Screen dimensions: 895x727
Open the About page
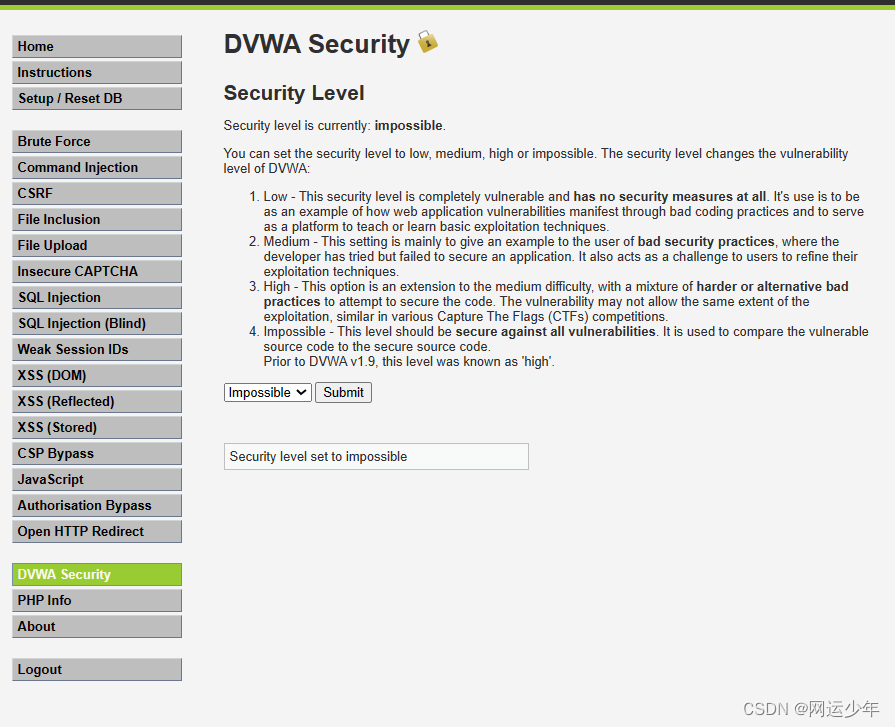click(96, 626)
